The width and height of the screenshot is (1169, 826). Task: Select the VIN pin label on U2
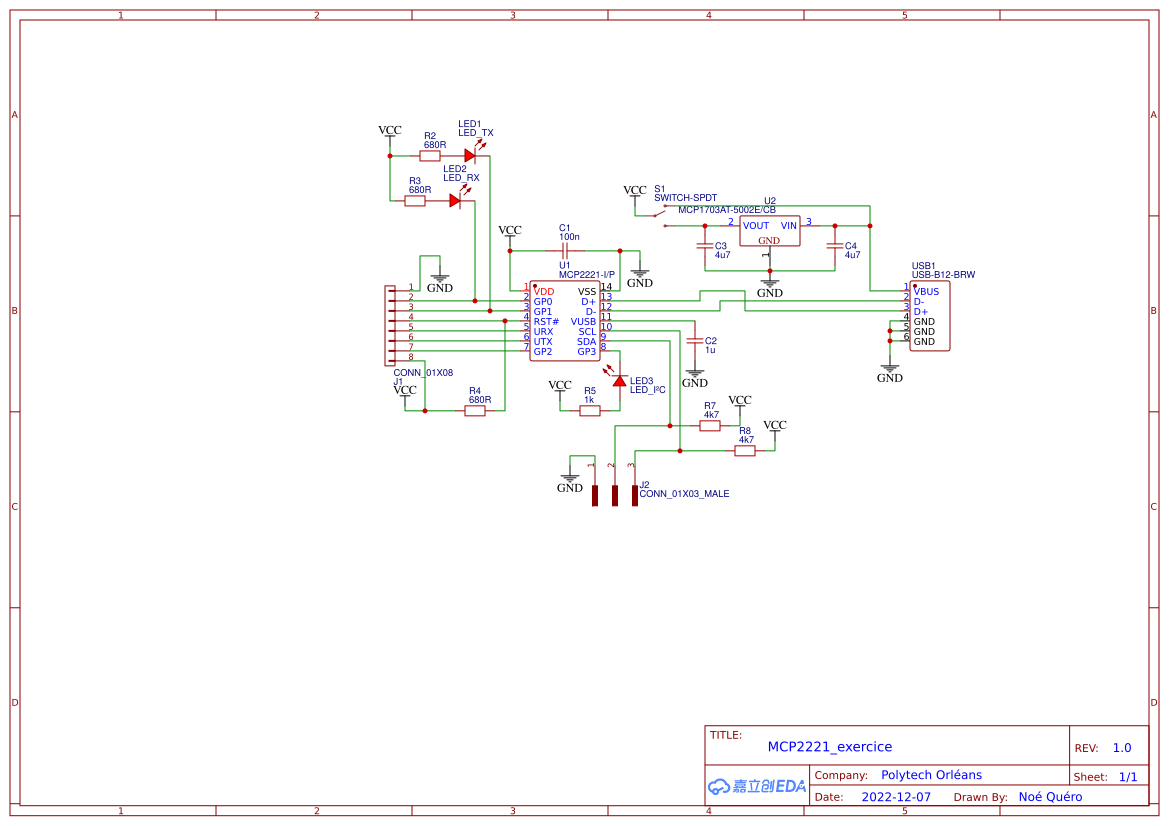pyautogui.click(x=789, y=225)
